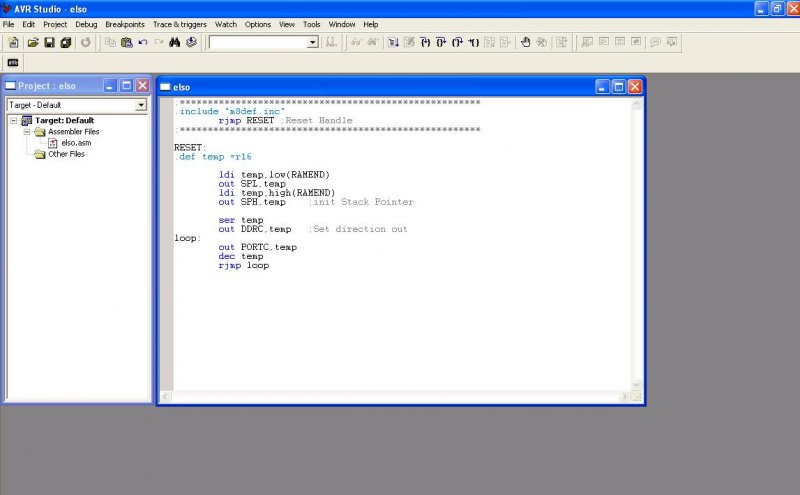
Task: Click the grayed remove-breakpoints icon beside hand
Action: tap(542, 42)
